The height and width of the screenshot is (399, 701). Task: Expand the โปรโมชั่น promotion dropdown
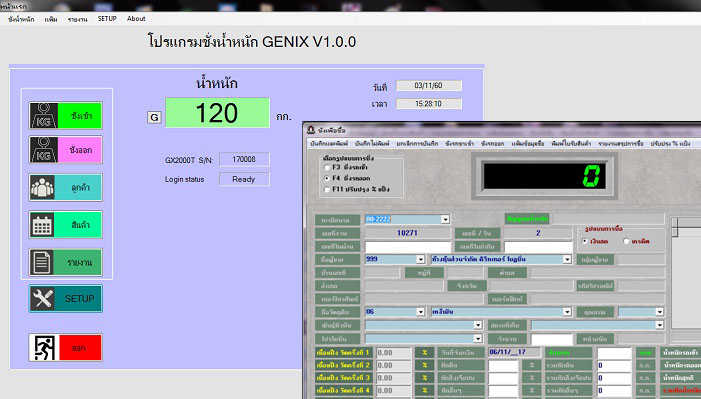[477, 339]
